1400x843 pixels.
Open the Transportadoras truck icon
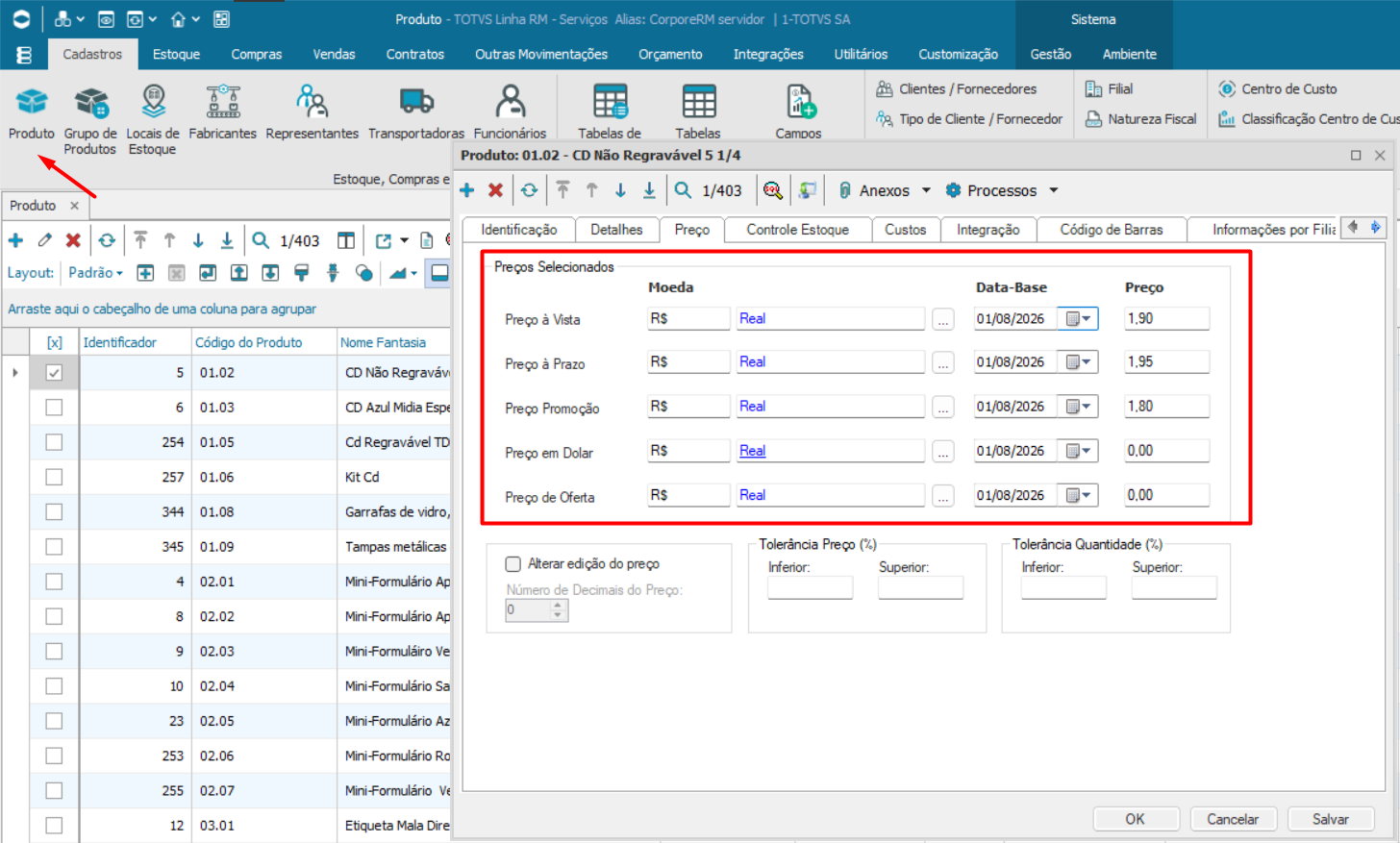[416, 112]
